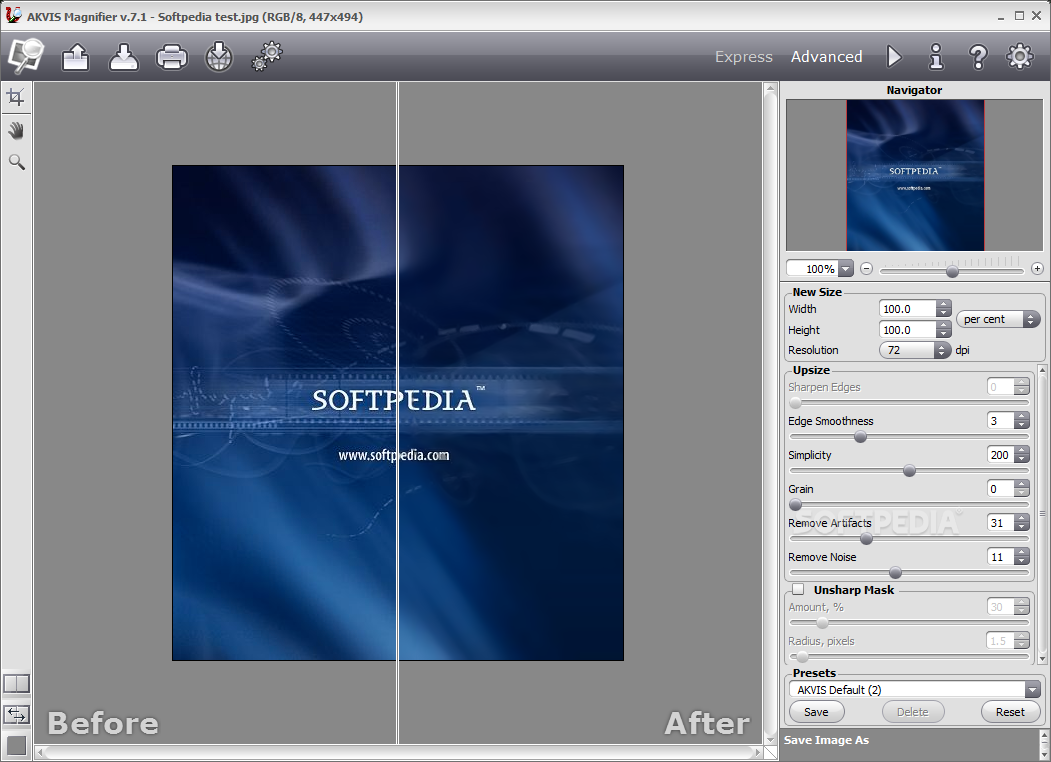
Task: Click the Grain slider handle
Action: [796, 505]
